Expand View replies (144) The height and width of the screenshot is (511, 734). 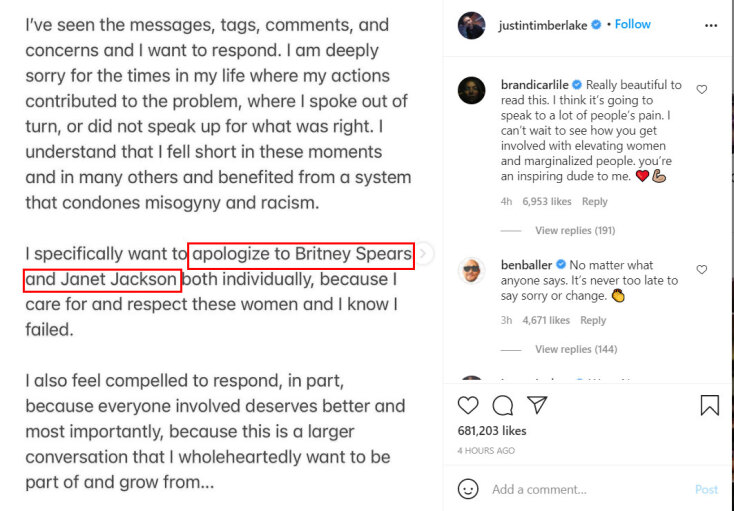tap(575, 350)
